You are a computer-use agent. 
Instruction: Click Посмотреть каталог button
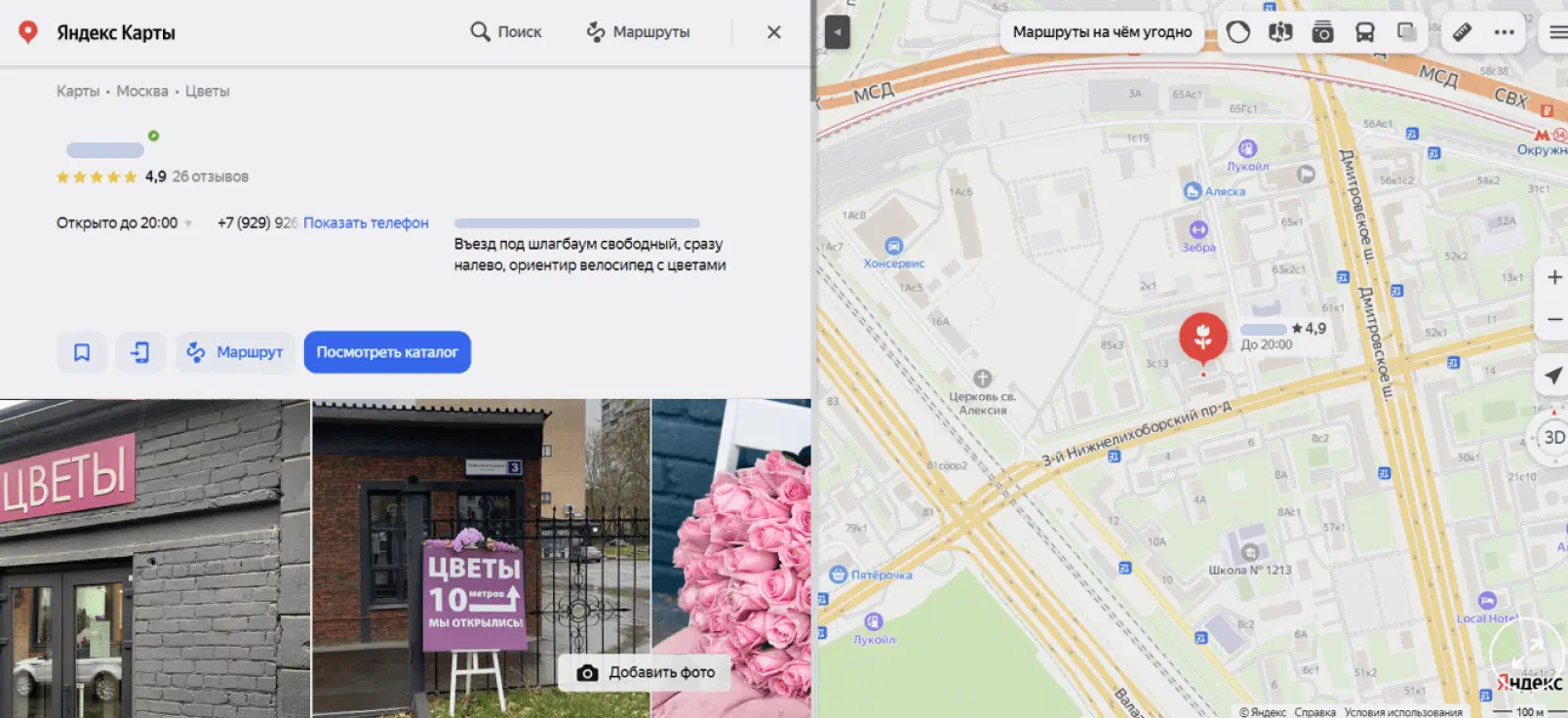(x=387, y=352)
